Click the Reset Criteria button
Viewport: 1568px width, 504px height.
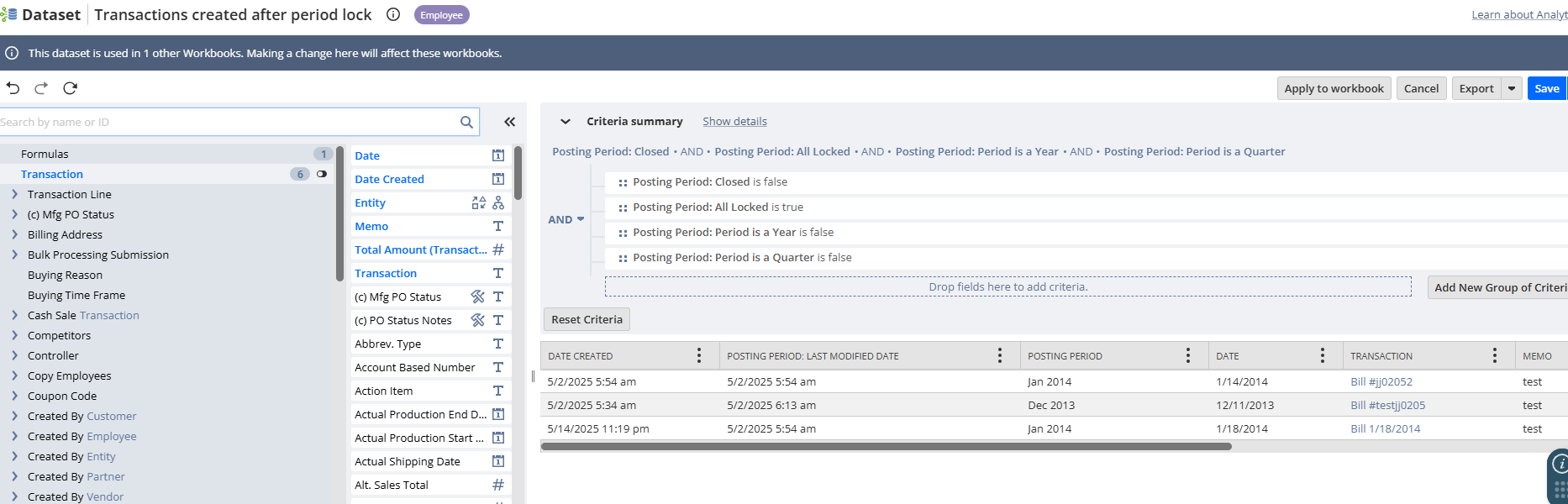click(587, 320)
